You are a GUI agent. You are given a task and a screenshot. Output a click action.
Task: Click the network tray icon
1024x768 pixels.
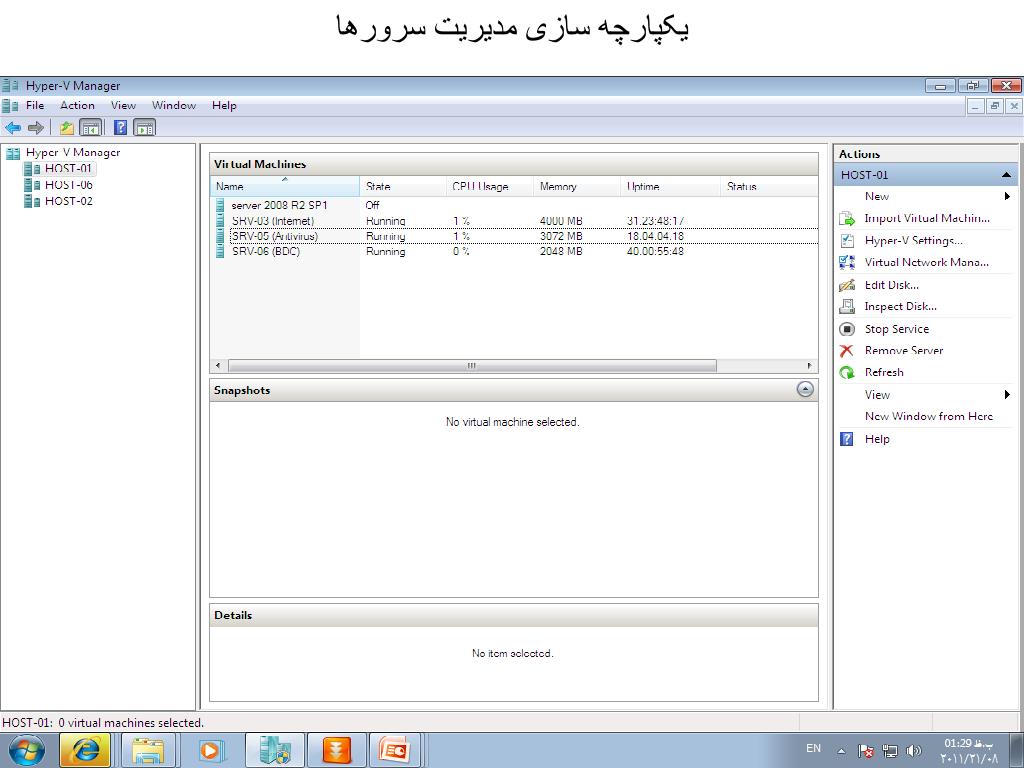(890, 751)
